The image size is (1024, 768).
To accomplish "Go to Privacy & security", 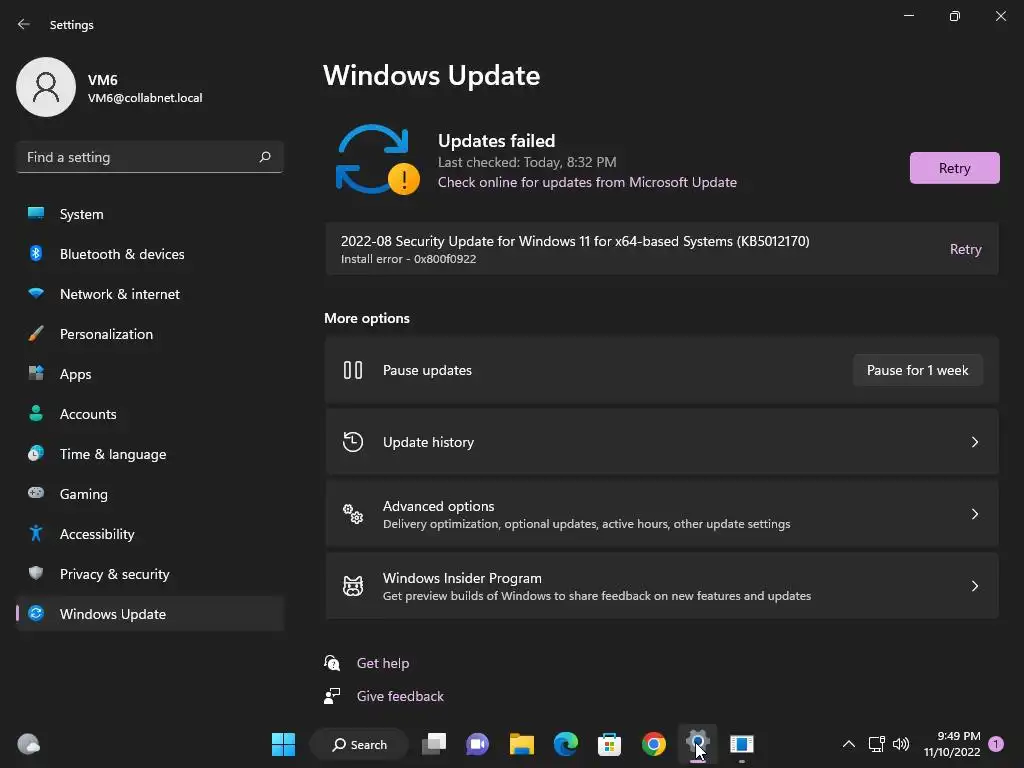I will 150,574.
